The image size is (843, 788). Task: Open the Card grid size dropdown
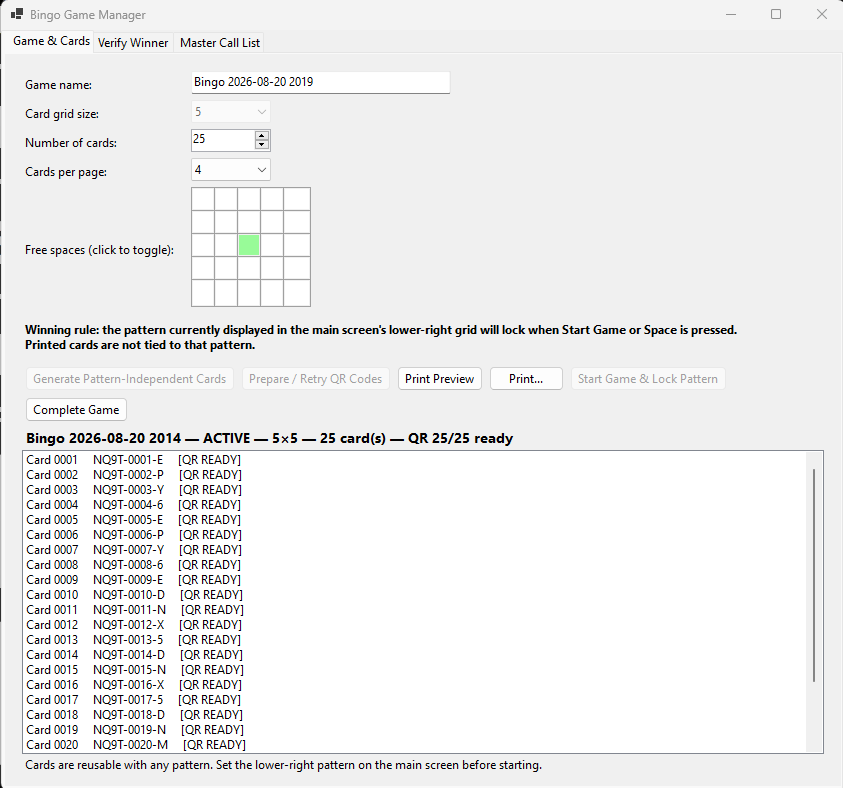(x=231, y=112)
